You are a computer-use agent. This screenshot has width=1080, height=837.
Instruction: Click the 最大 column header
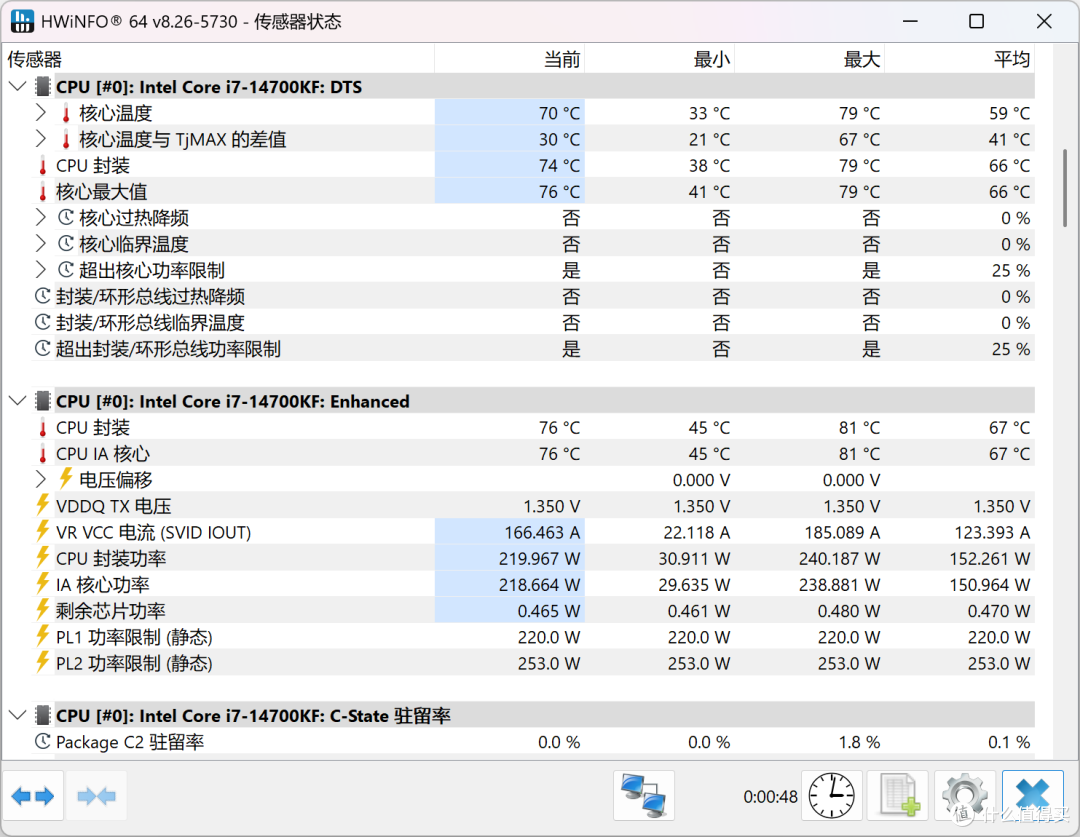point(810,59)
